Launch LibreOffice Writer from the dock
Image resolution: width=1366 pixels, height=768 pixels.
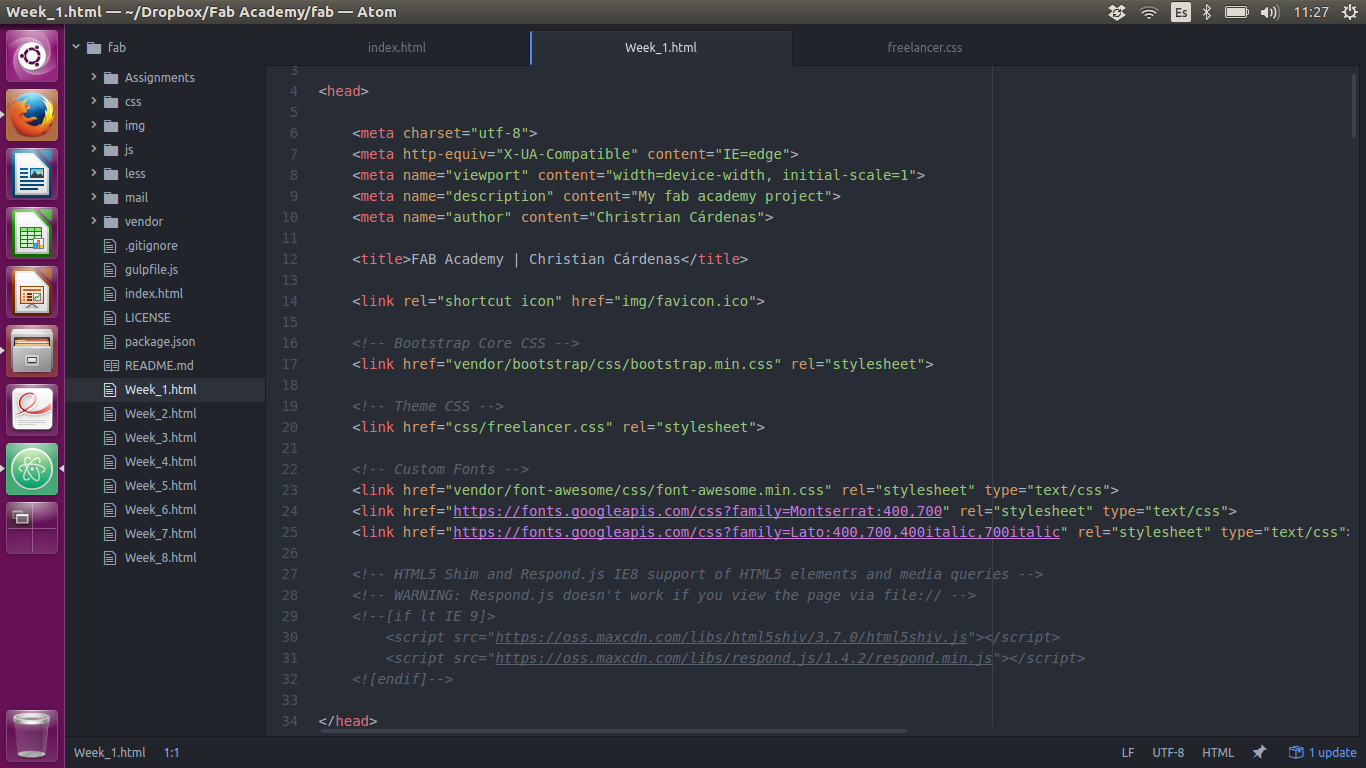point(32,175)
